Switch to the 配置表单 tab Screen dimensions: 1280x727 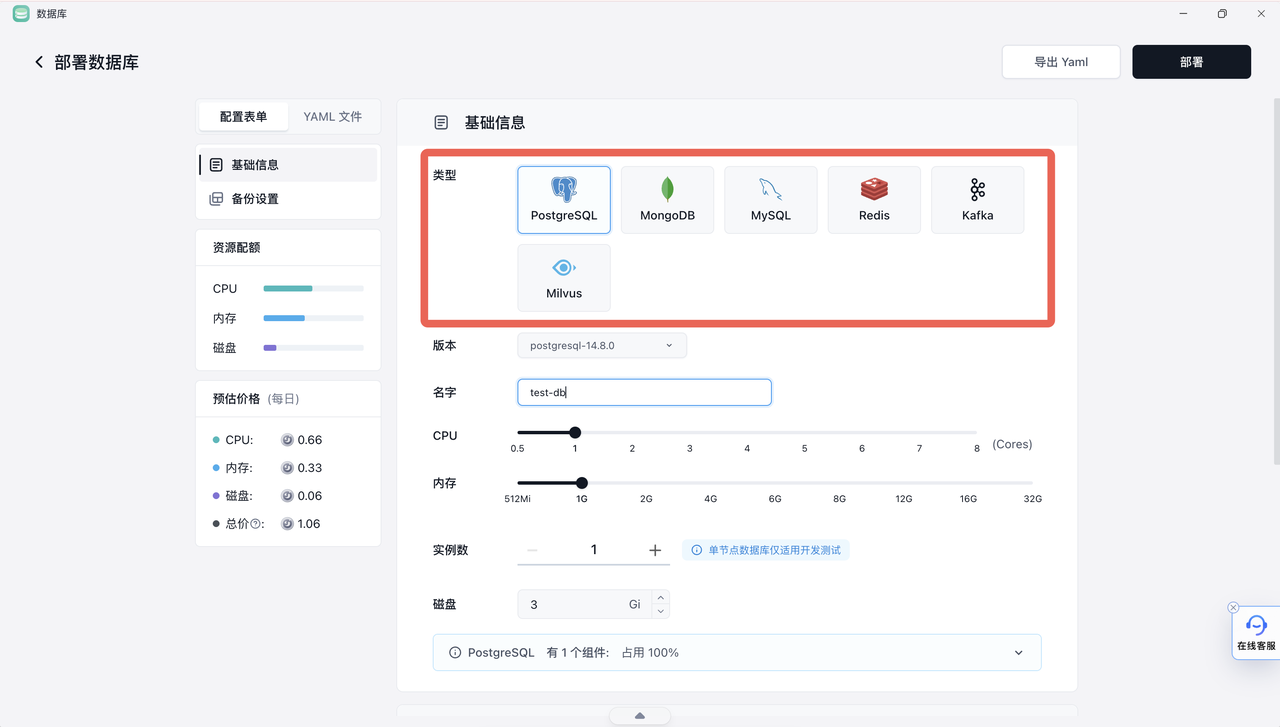(244, 117)
